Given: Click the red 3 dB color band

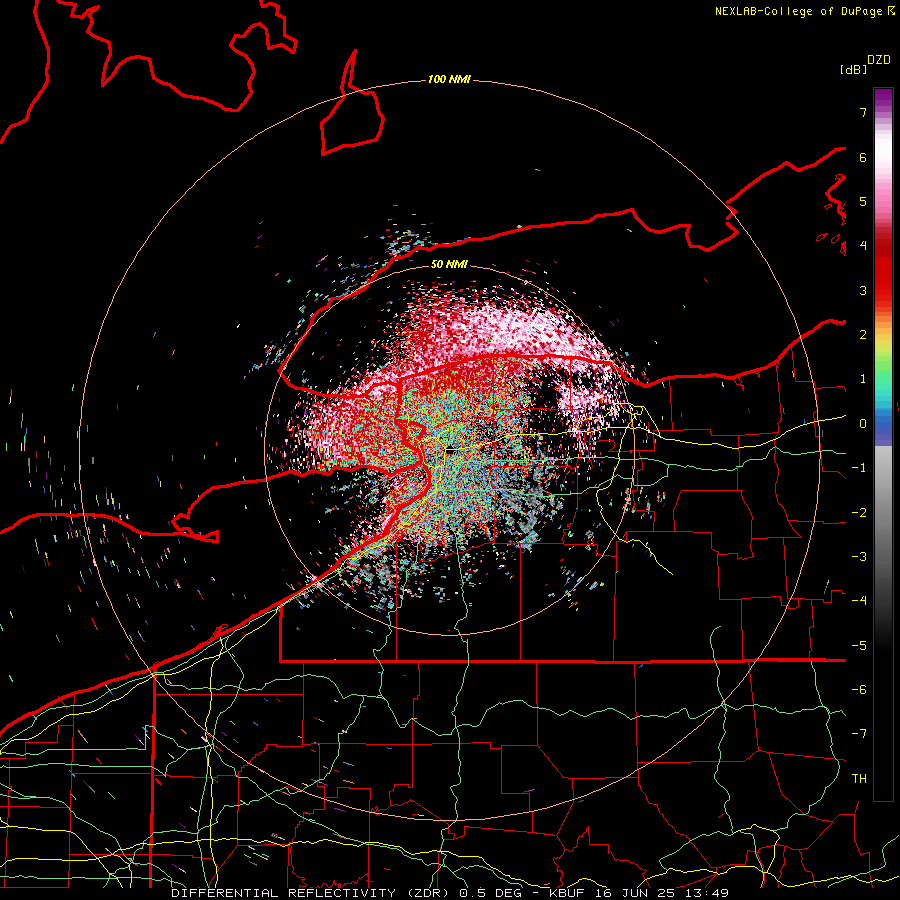Looking at the screenshot, I should [883, 290].
